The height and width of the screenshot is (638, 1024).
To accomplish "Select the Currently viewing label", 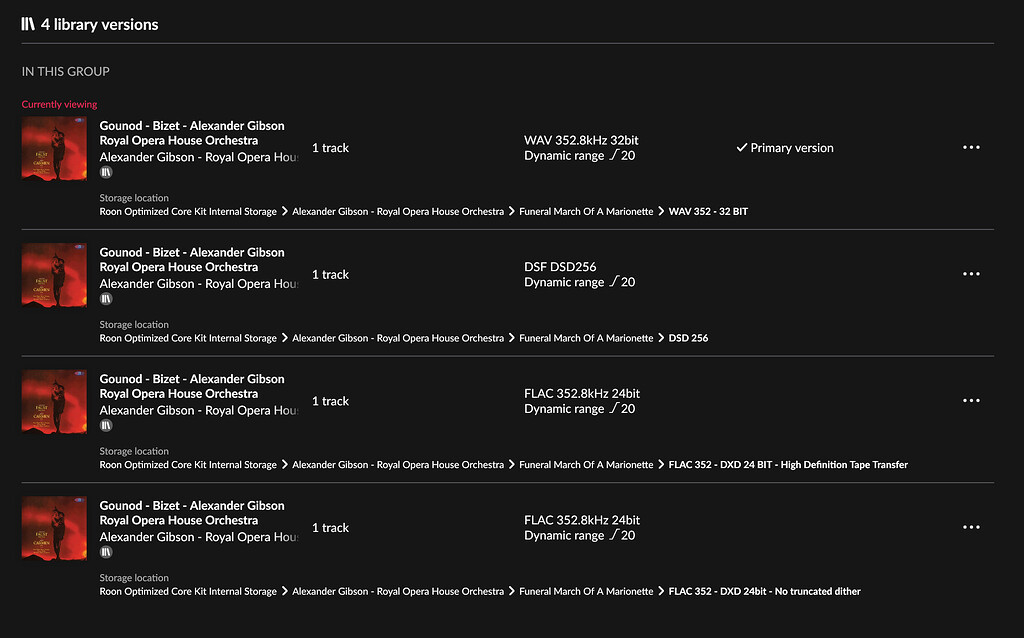I will point(59,103).
